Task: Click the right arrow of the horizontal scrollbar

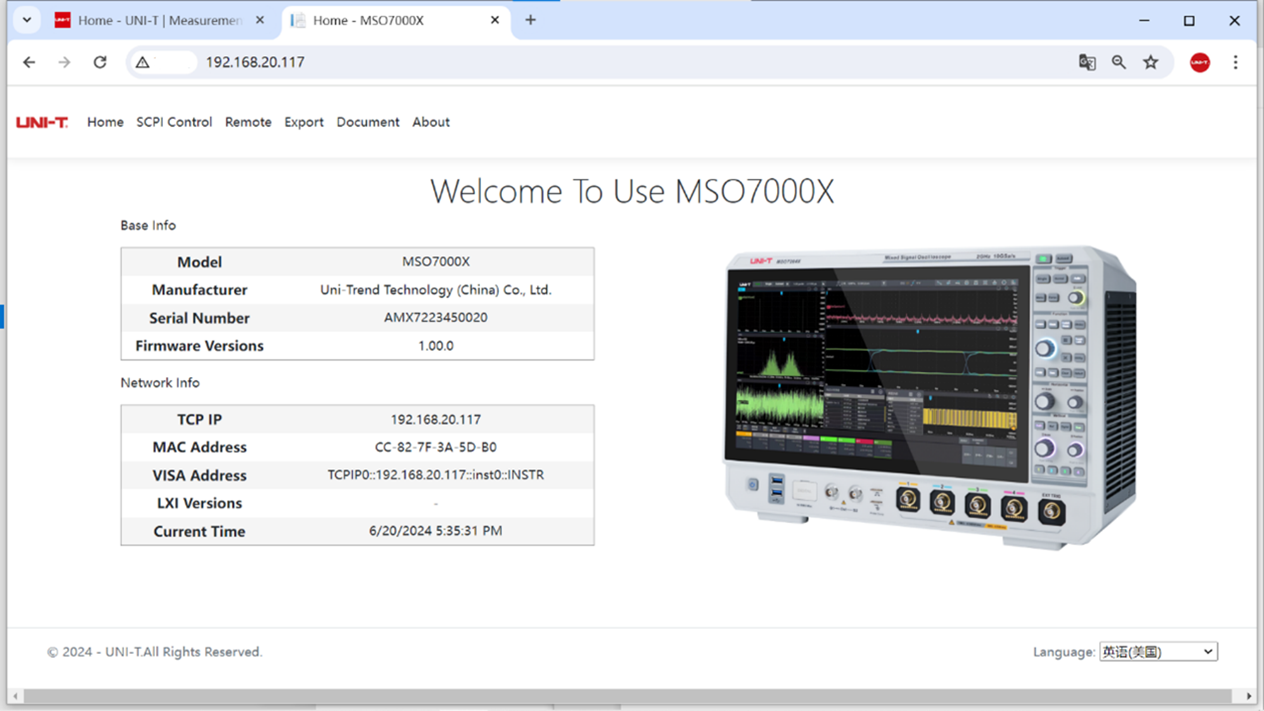Action: (x=1249, y=696)
